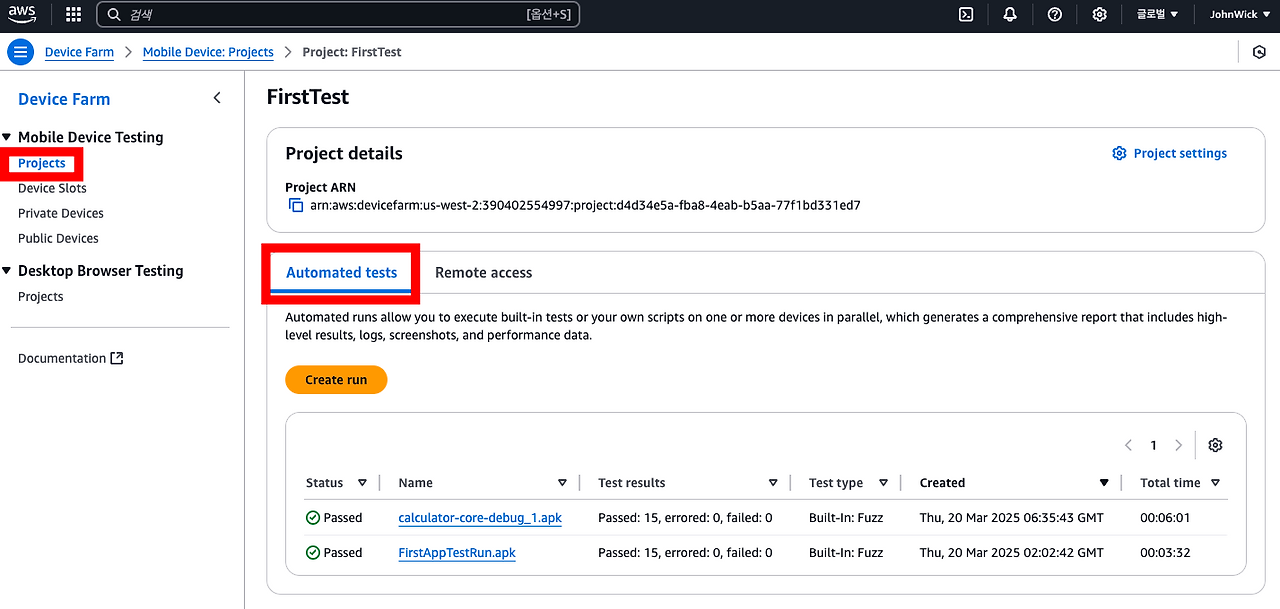
Task: Open the region dropdown 글로벌
Action: point(1157,14)
